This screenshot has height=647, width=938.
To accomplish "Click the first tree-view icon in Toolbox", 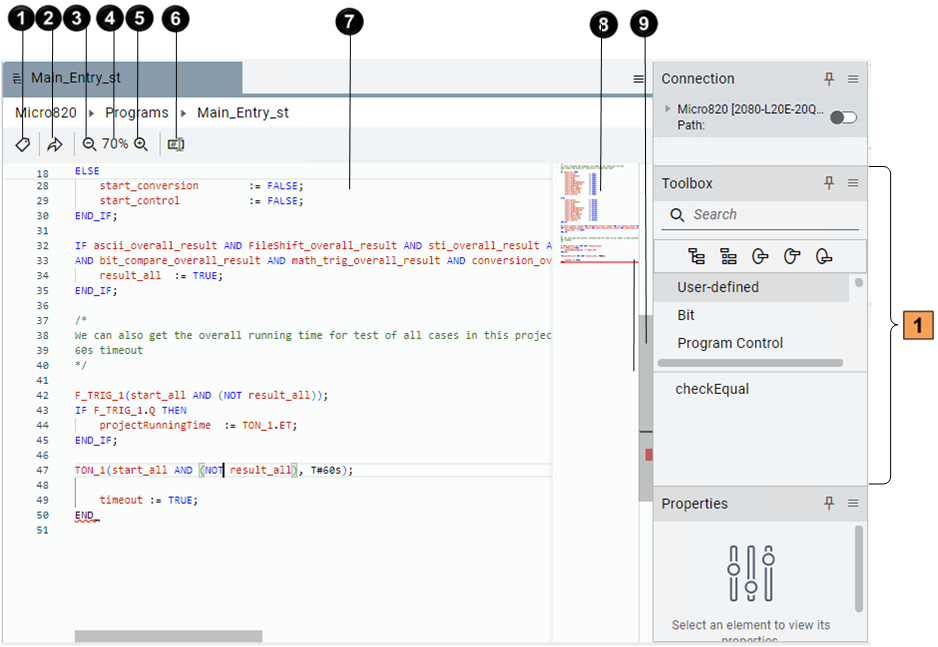I will click(696, 257).
